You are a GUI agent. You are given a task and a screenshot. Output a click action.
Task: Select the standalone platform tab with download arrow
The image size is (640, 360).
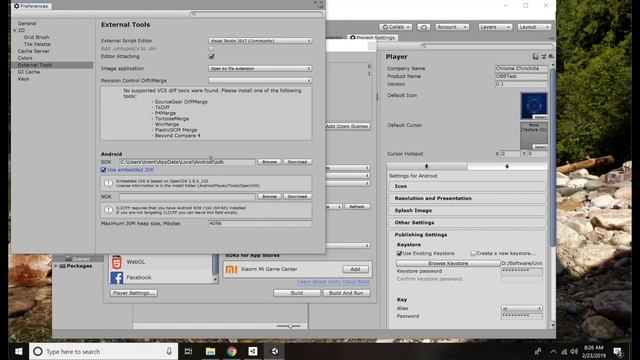point(427,166)
